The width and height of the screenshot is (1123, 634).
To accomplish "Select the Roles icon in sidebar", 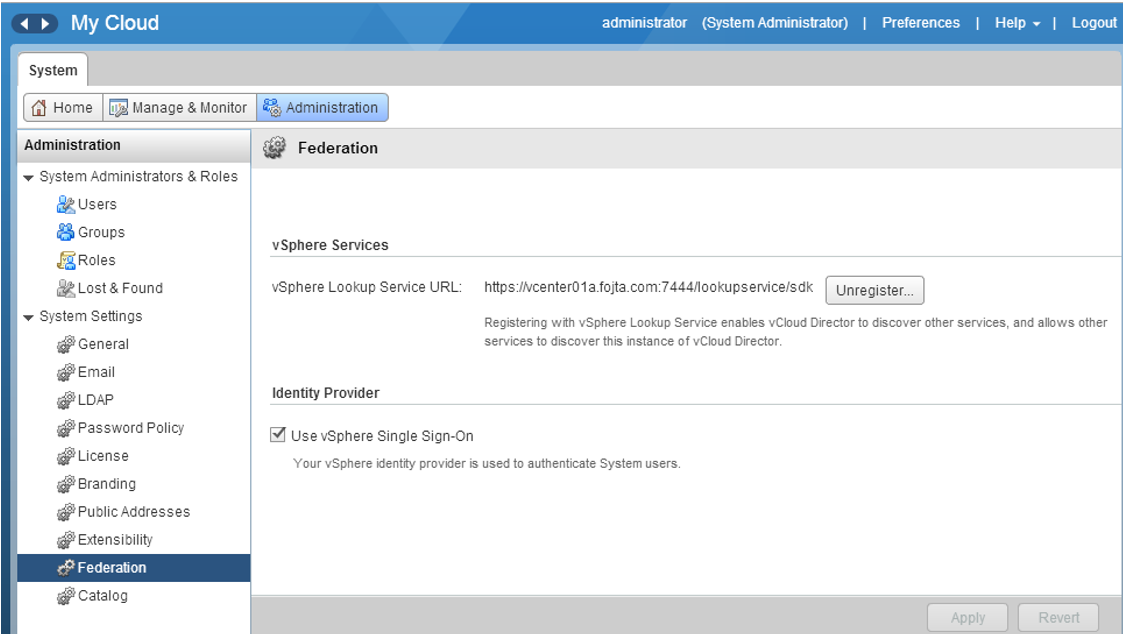I will point(66,261).
